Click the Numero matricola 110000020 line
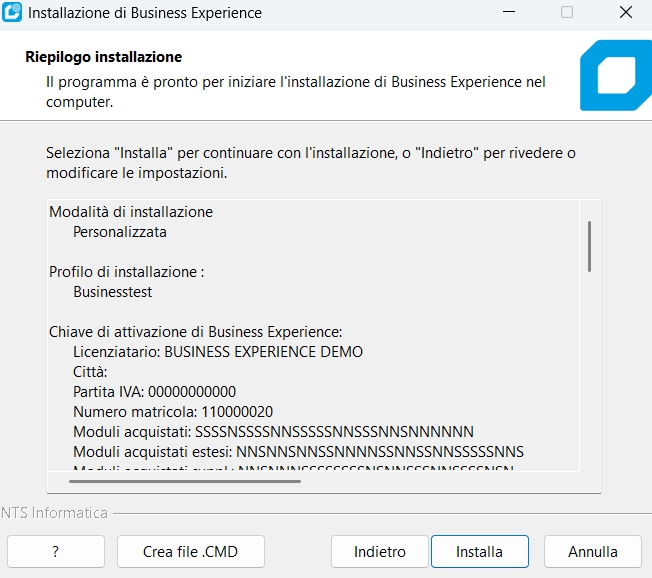This screenshot has height=578, width=652. point(173,412)
